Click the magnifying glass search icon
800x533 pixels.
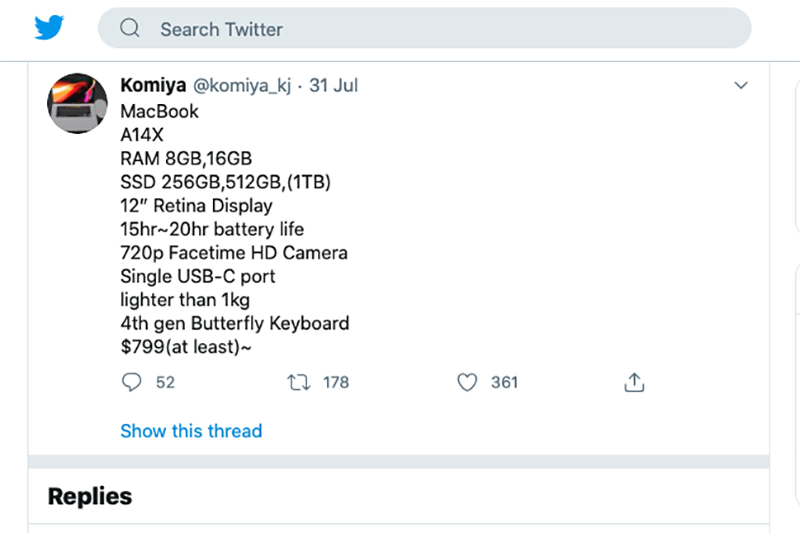pos(130,29)
